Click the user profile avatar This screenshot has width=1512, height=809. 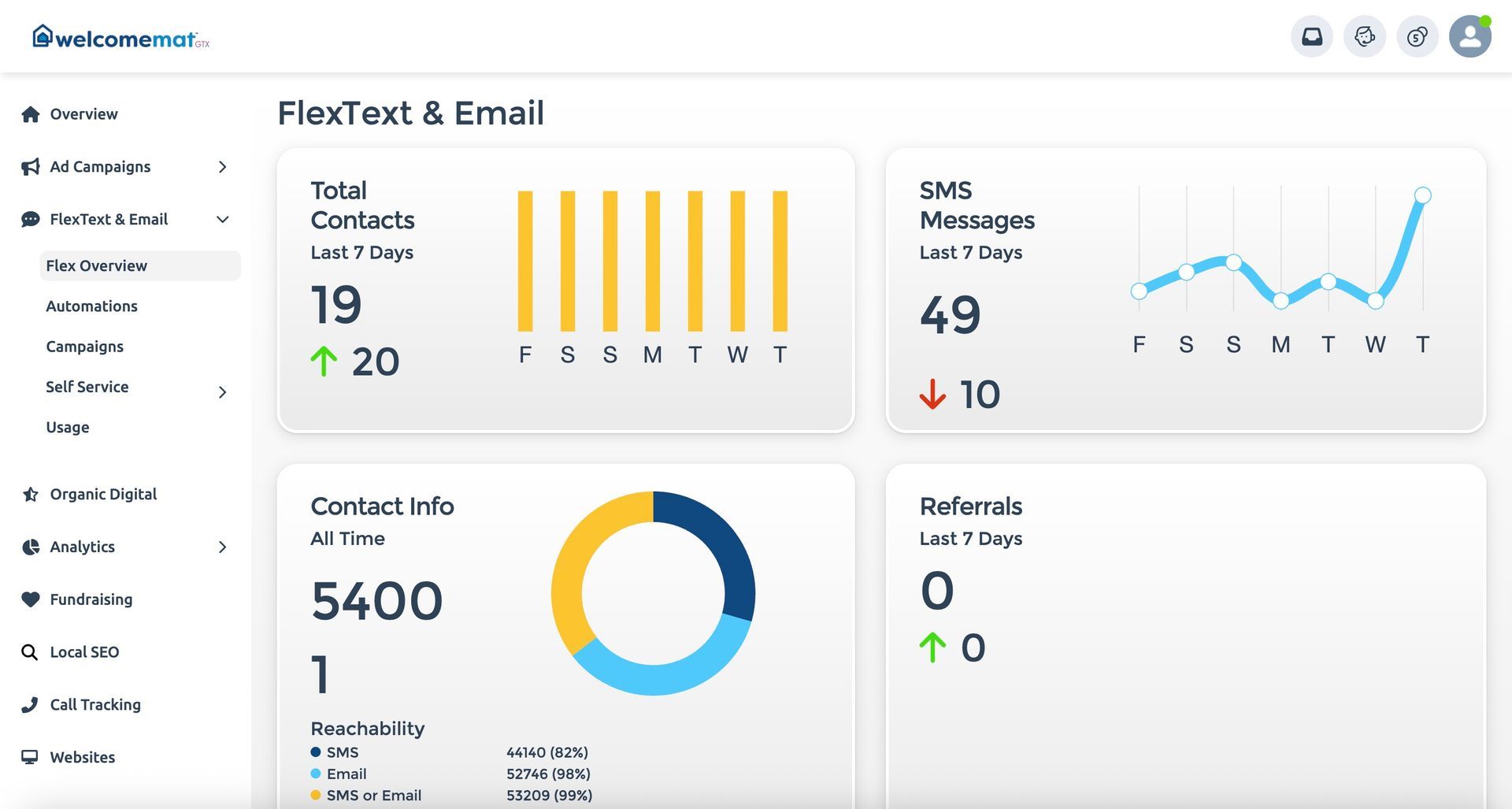[x=1469, y=35]
